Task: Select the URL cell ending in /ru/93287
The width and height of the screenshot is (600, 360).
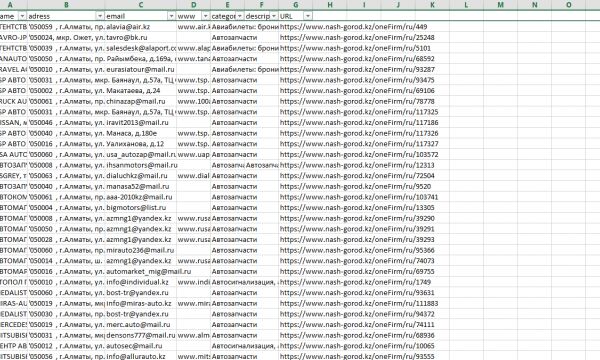Action: tap(296, 69)
